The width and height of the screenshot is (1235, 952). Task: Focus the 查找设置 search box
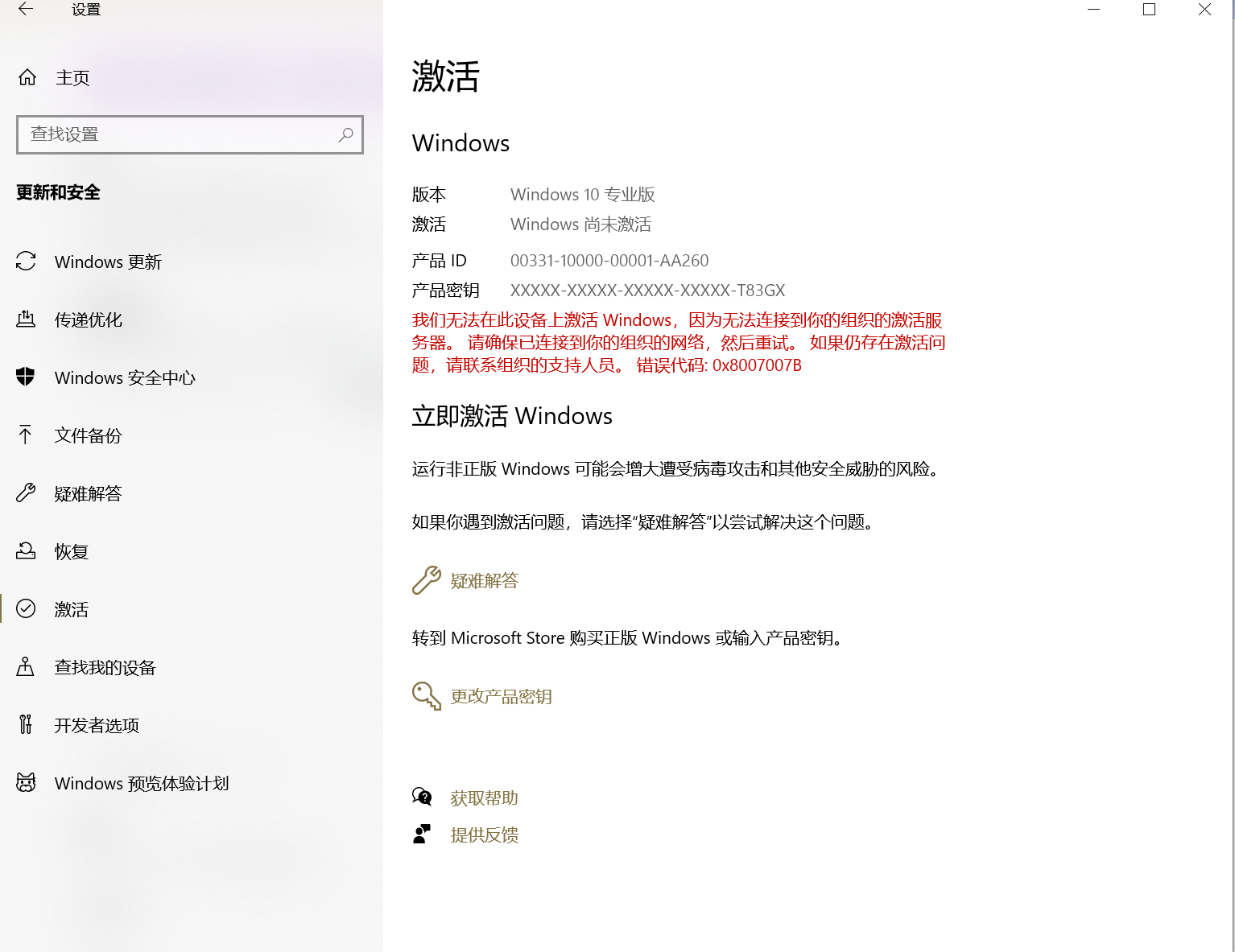[x=190, y=134]
